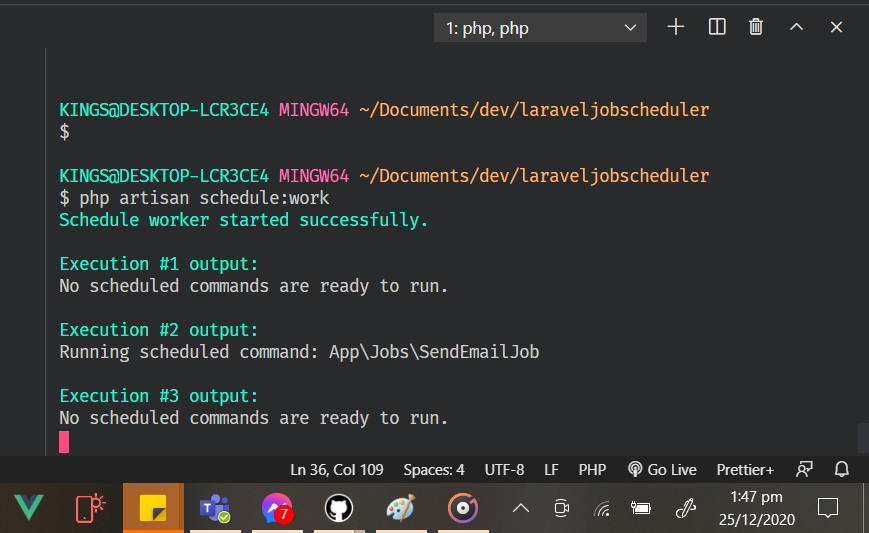Open the feedback icon in status bar
The width and height of the screenshot is (869, 533).
point(804,470)
